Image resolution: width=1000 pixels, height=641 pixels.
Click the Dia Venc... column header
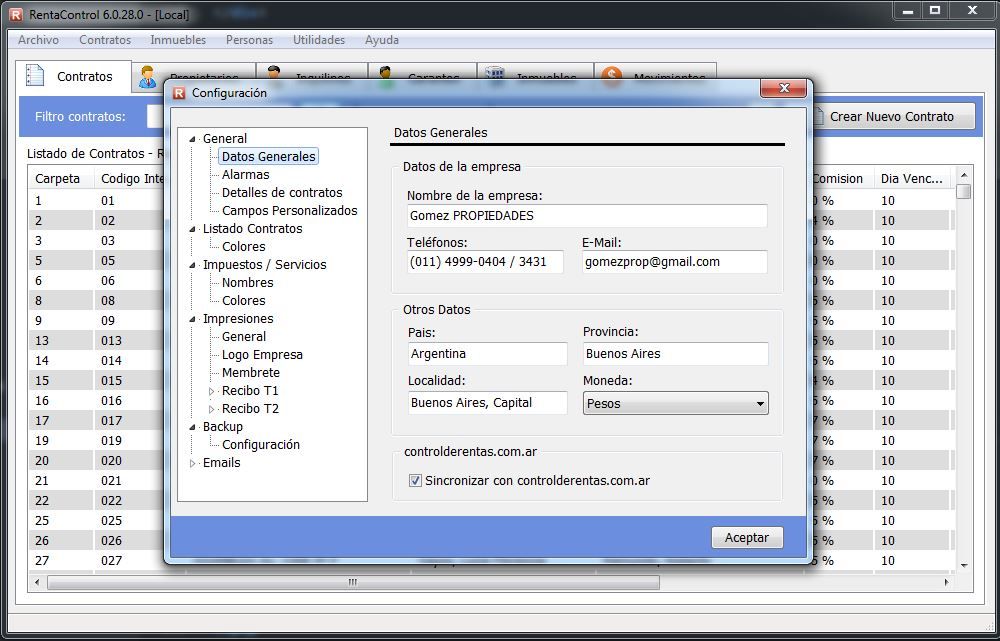(x=912, y=179)
